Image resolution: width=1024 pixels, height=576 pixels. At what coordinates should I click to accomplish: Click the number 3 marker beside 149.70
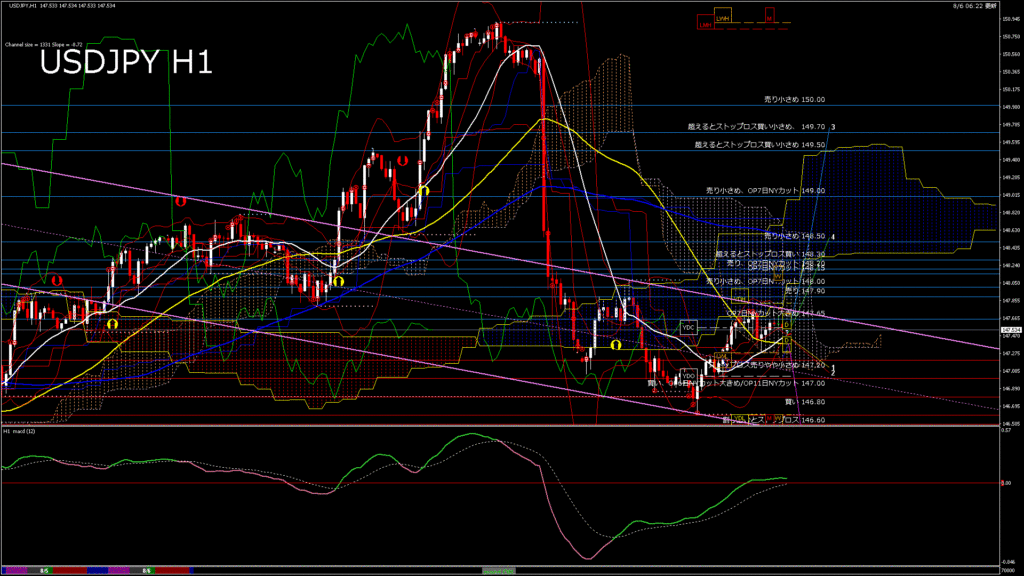(x=833, y=127)
